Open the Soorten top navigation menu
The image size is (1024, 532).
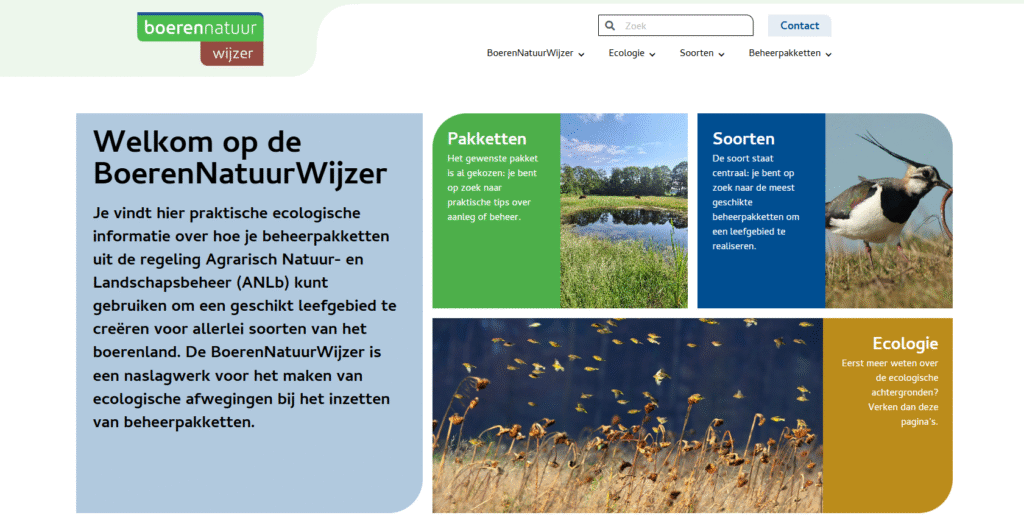(x=696, y=53)
